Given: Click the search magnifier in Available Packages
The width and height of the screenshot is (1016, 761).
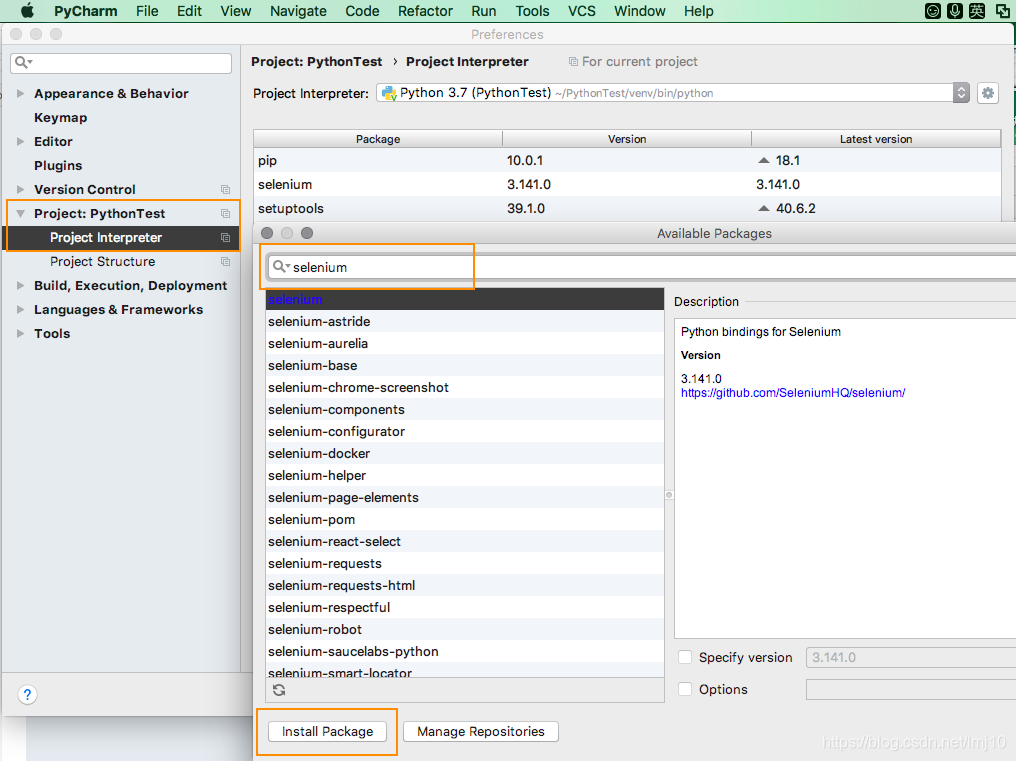Looking at the screenshot, I should (281, 267).
